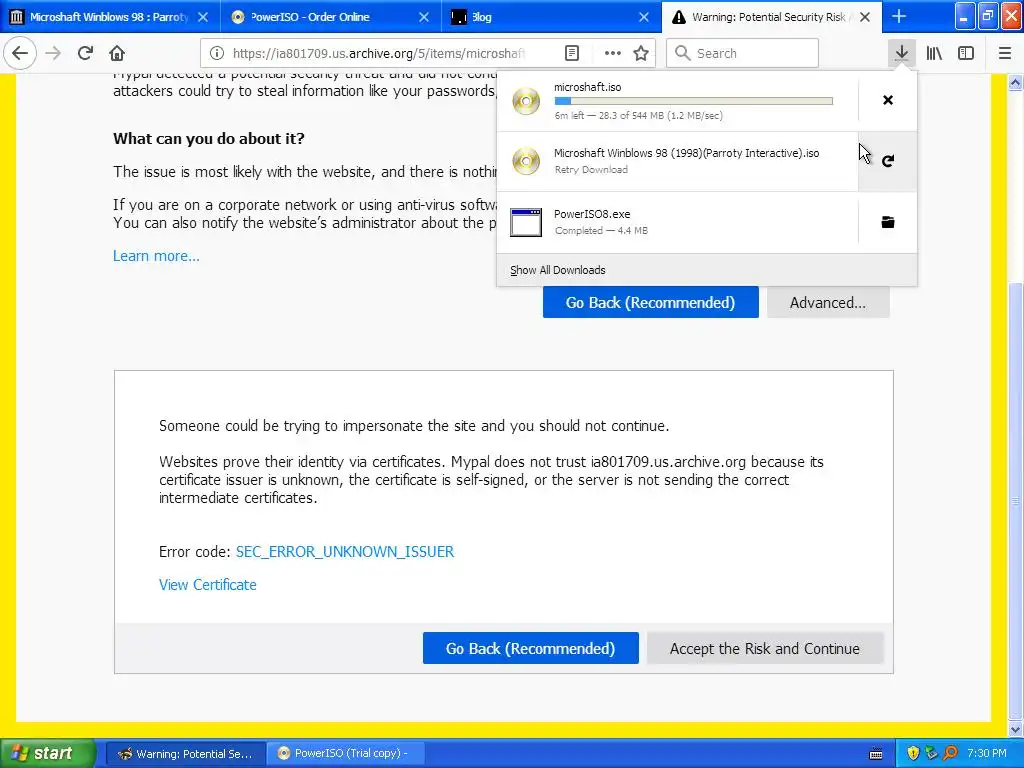The height and width of the screenshot is (768, 1024).
Task: Close the Blog tab
Action: [644, 17]
